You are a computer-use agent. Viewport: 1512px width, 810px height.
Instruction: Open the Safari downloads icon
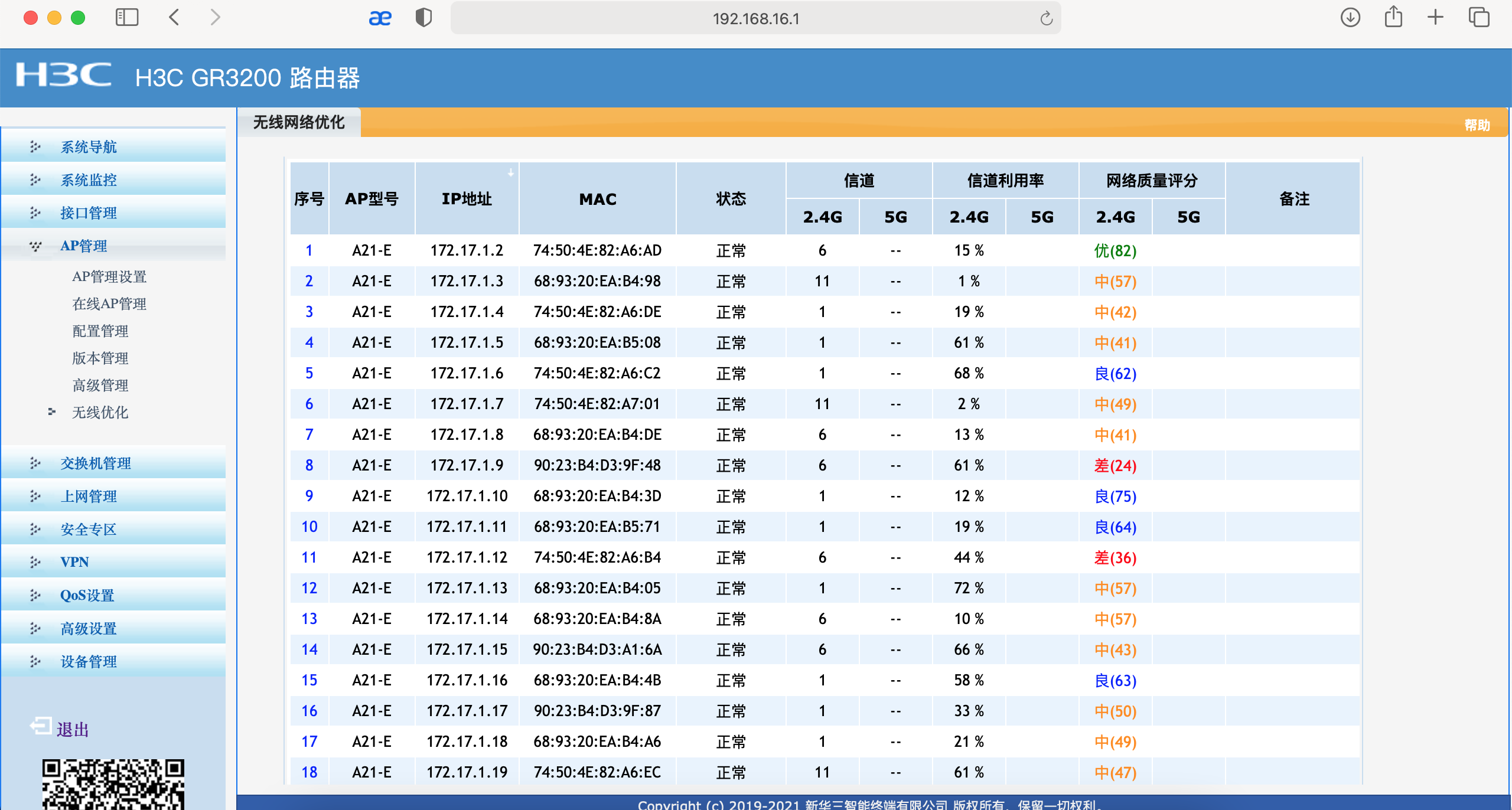pyautogui.click(x=1350, y=18)
